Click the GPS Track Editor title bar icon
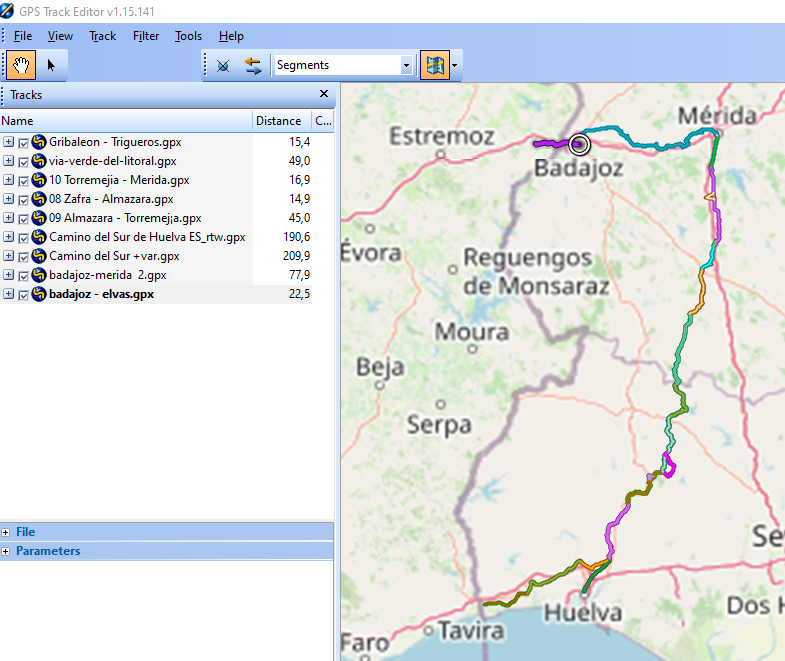 click(8, 11)
